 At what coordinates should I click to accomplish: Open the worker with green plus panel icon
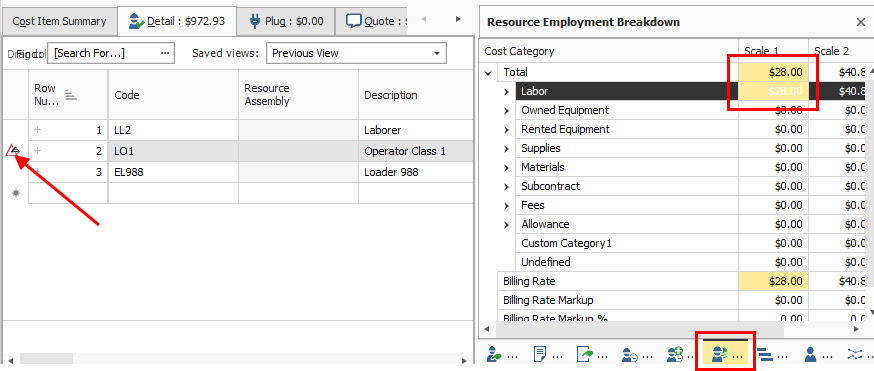[676, 353]
